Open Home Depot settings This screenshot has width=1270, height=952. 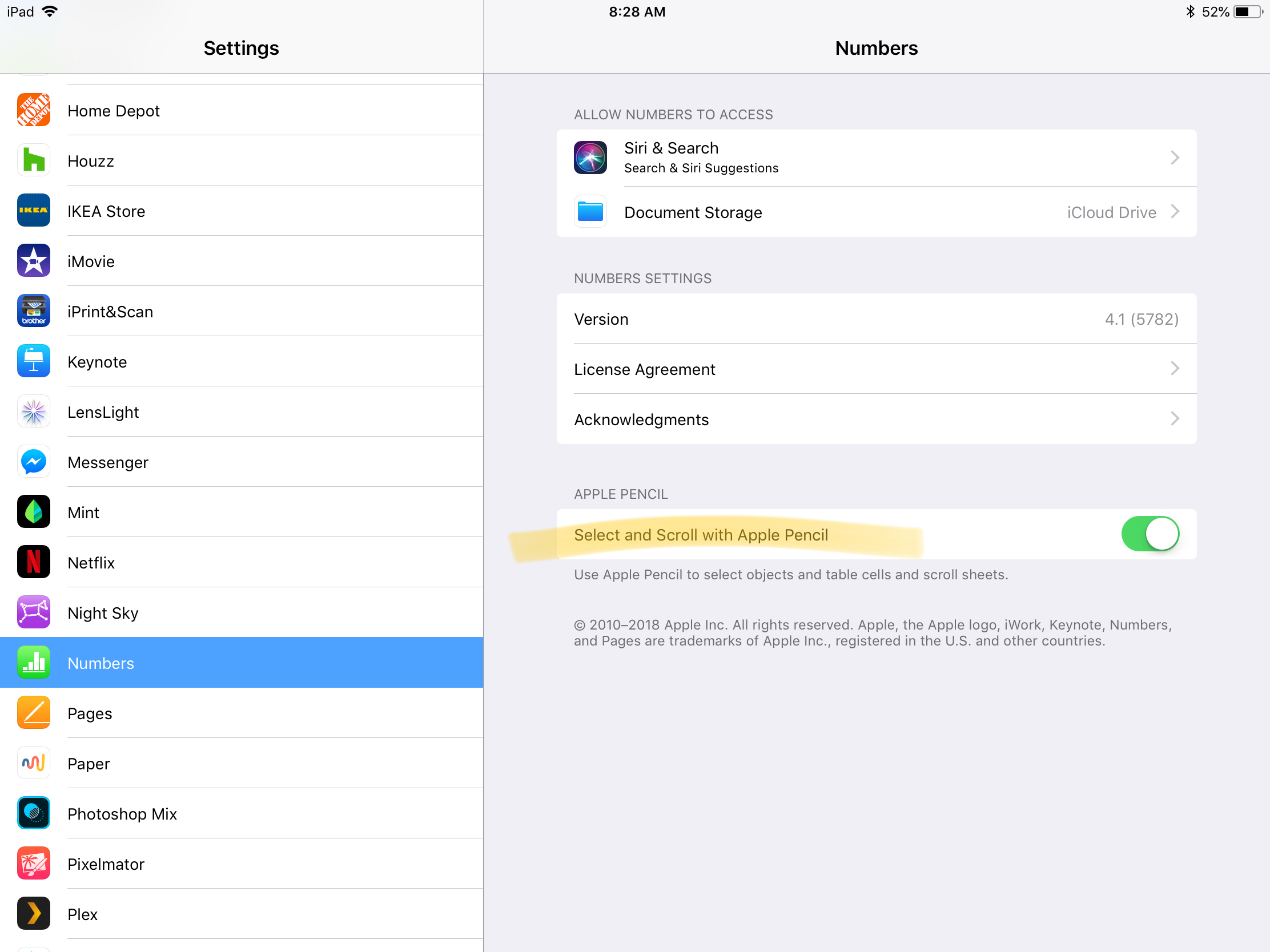(241, 110)
